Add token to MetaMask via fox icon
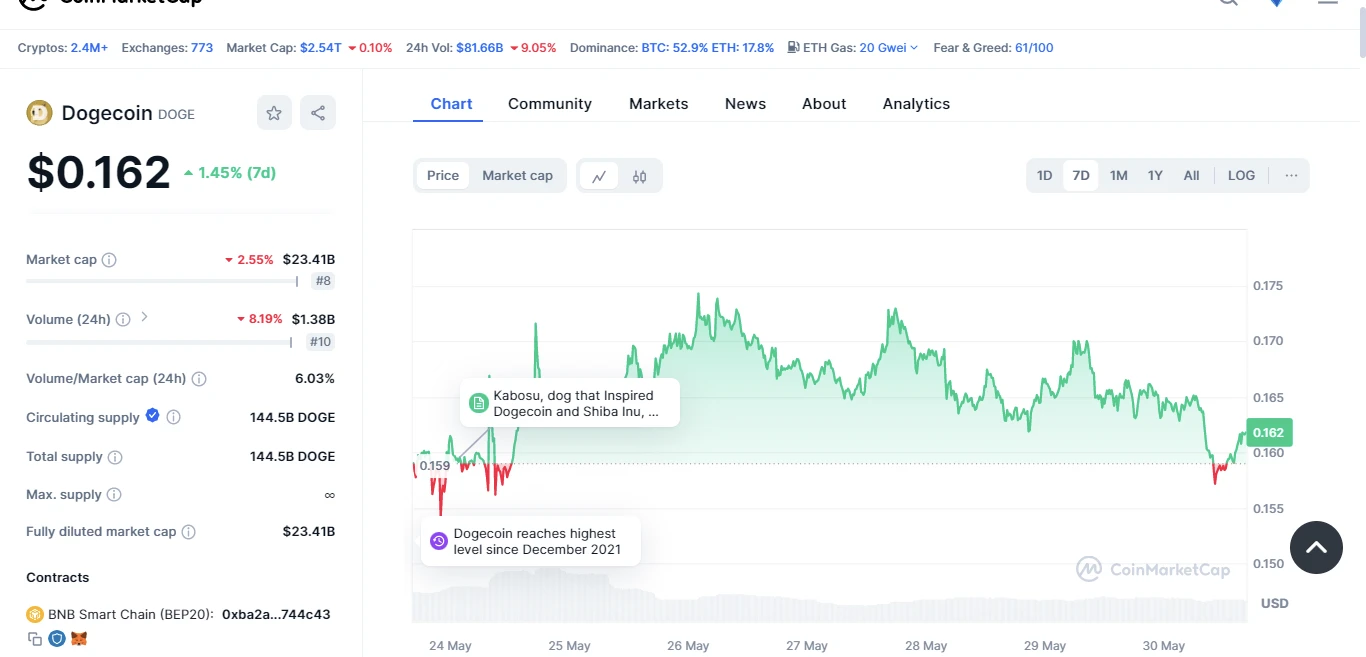The image size is (1366, 657). [79, 638]
